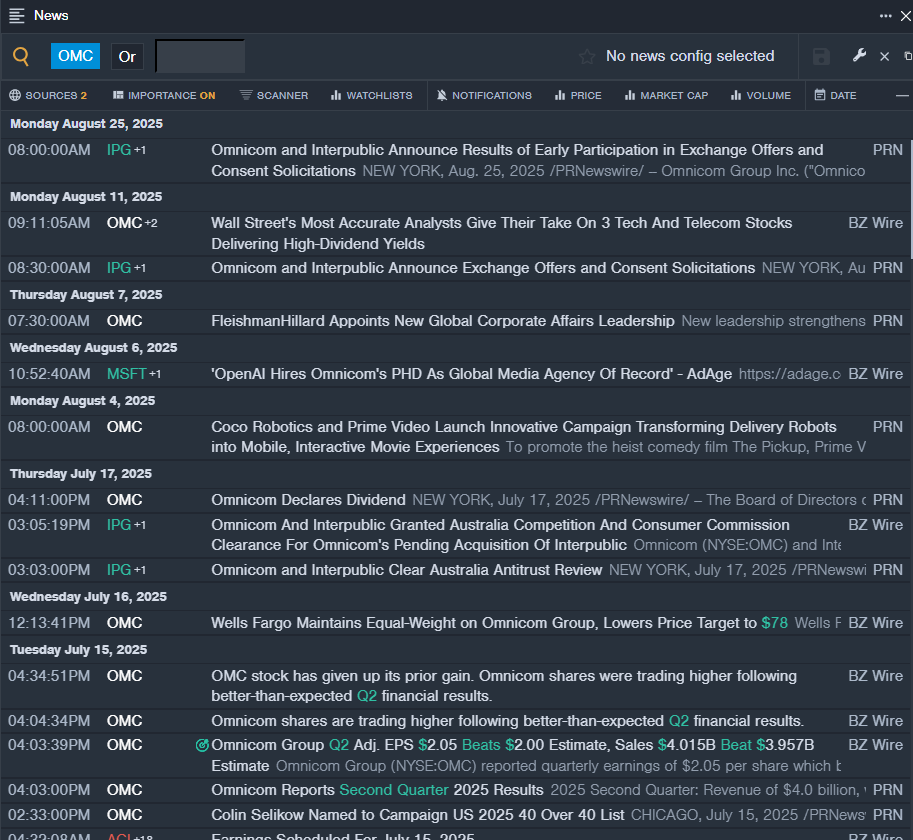Image resolution: width=913 pixels, height=840 pixels.
Task: Click the Tuesday July 15, 2025 date header
Action: [79, 650]
